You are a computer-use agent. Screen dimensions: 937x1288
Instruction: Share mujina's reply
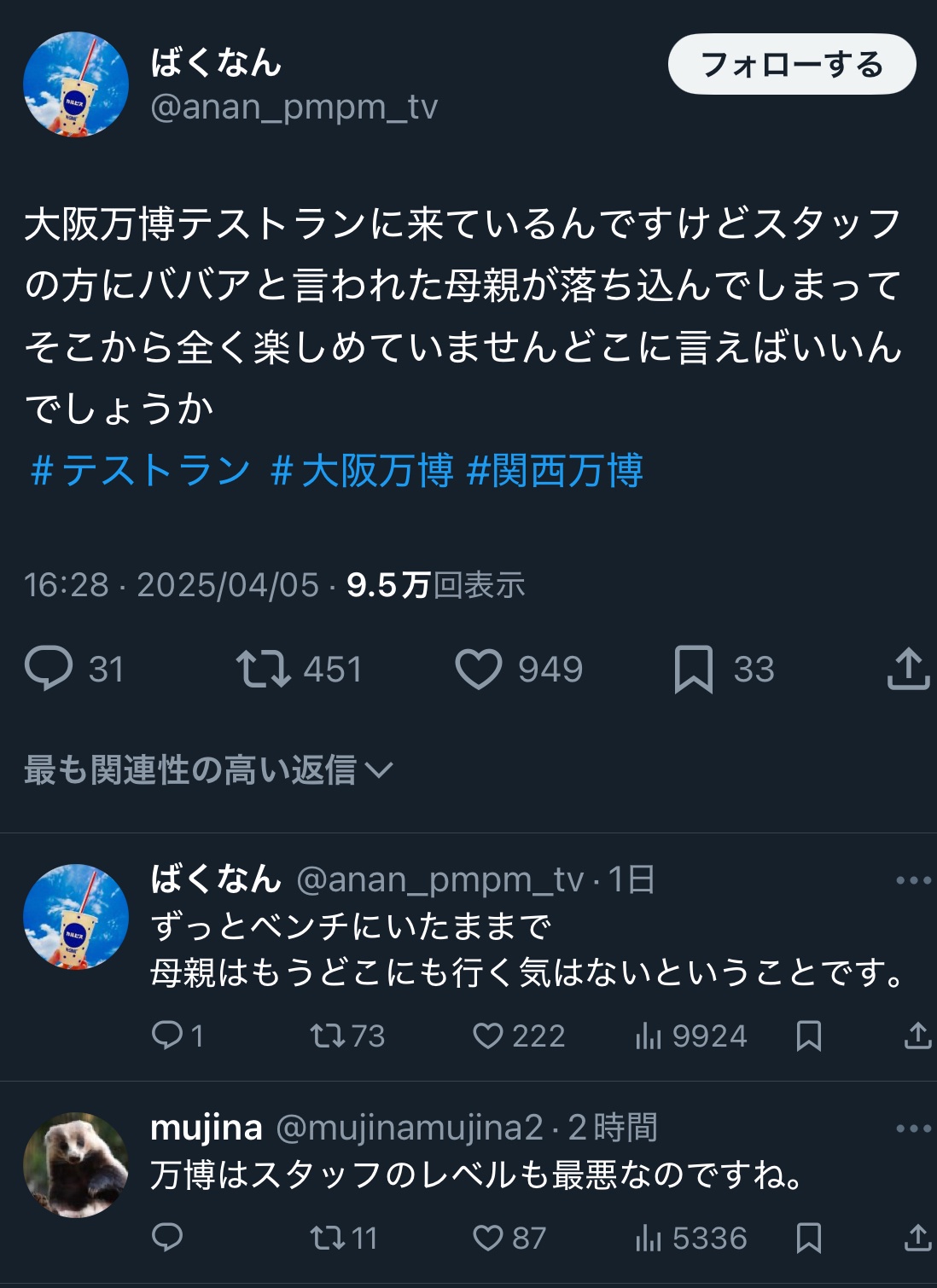(x=917, y=1238)
